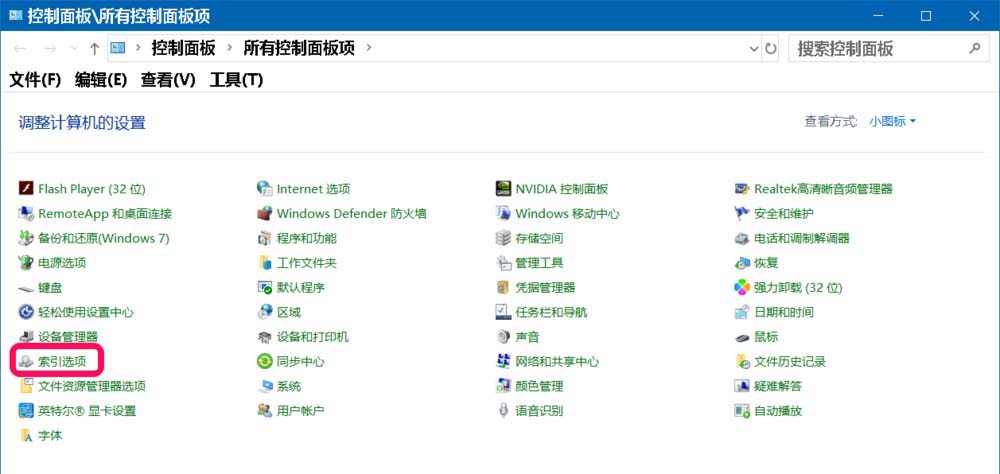Viewport: 1000px width, 474px height.
Task: Click the Flash Player (32 位) icon
Action: pyautogui.click(x=26, y=189)
